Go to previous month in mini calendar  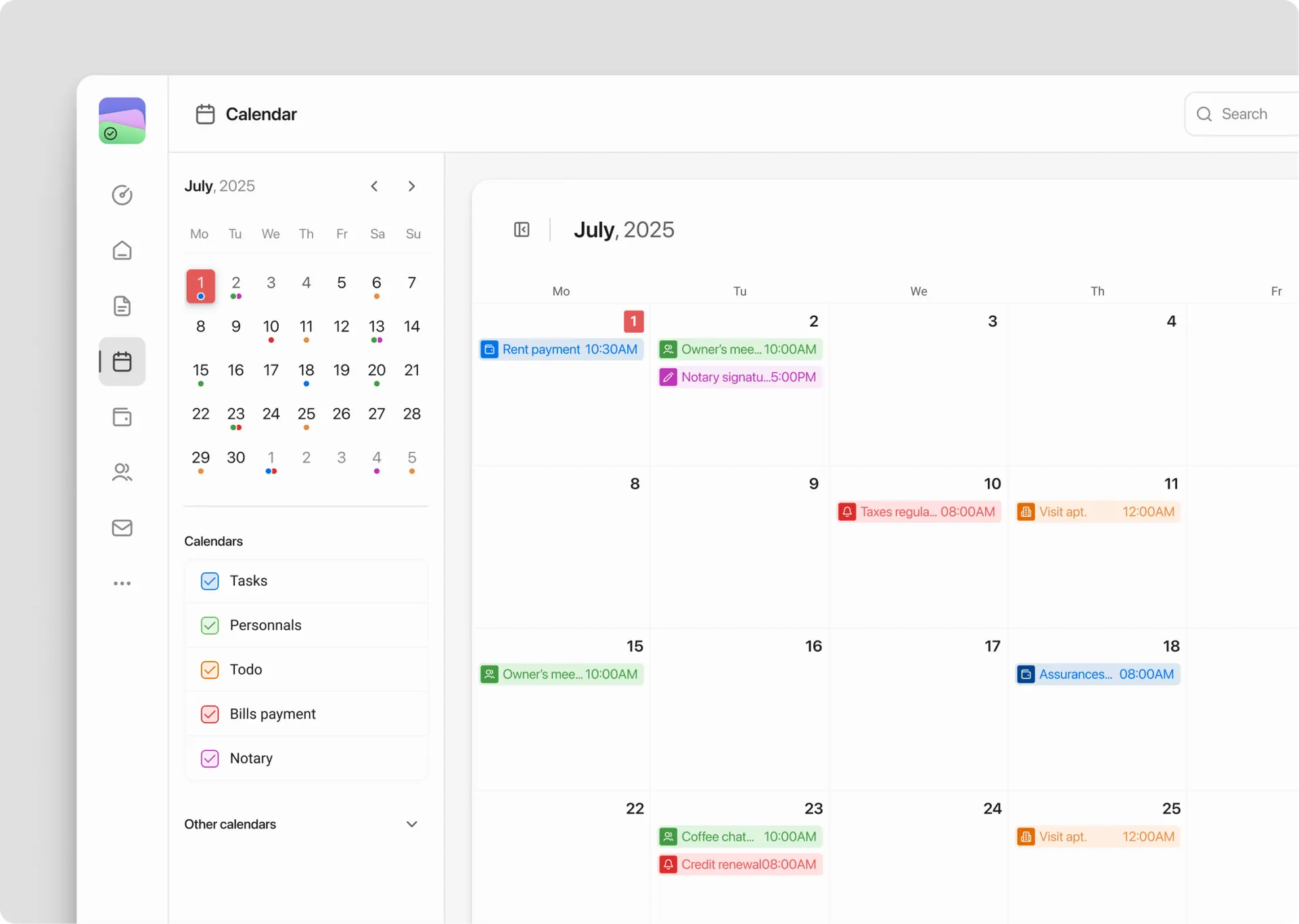coord(374,186)
